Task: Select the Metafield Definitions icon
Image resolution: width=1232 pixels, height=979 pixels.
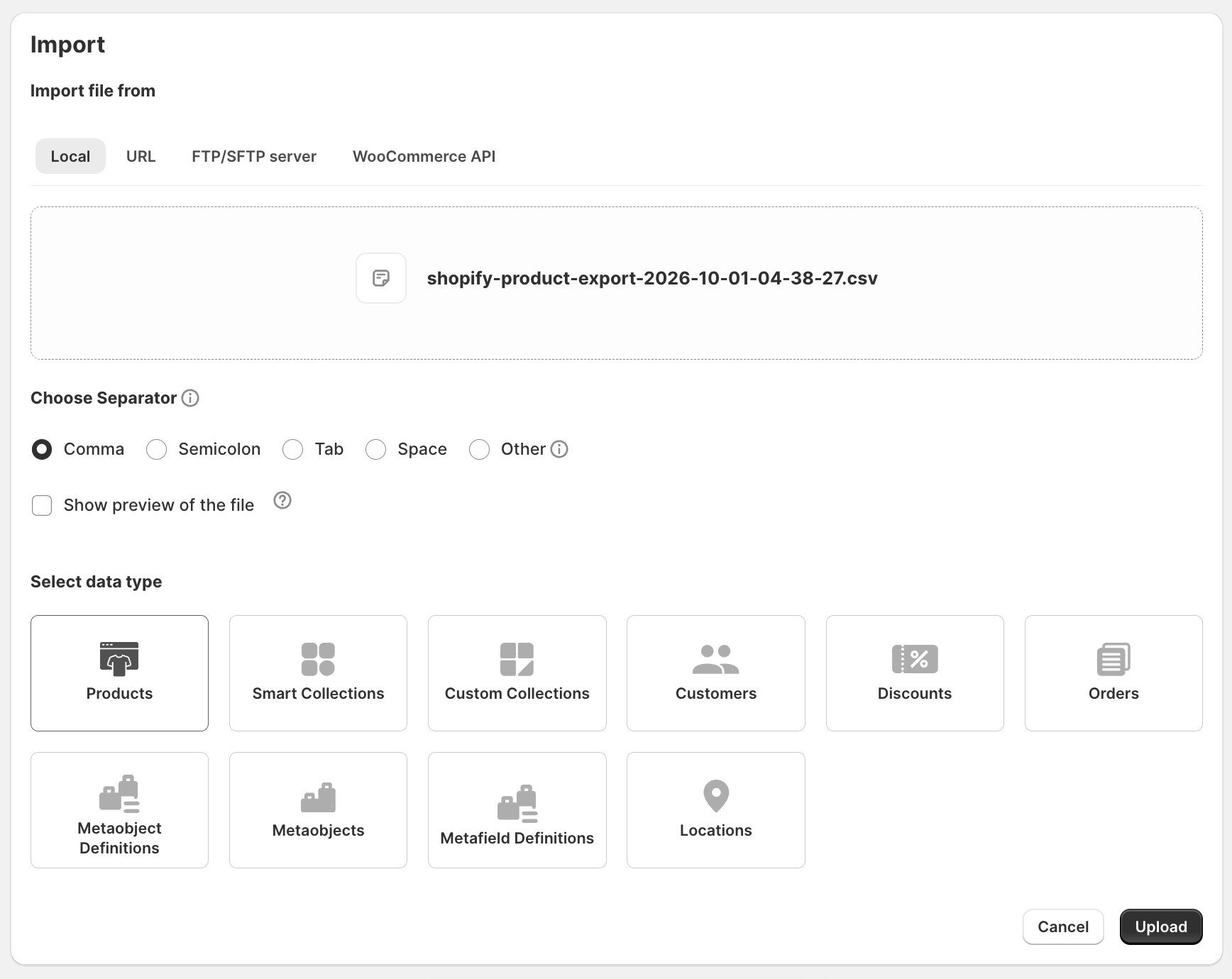Action: tap(517, 804)
